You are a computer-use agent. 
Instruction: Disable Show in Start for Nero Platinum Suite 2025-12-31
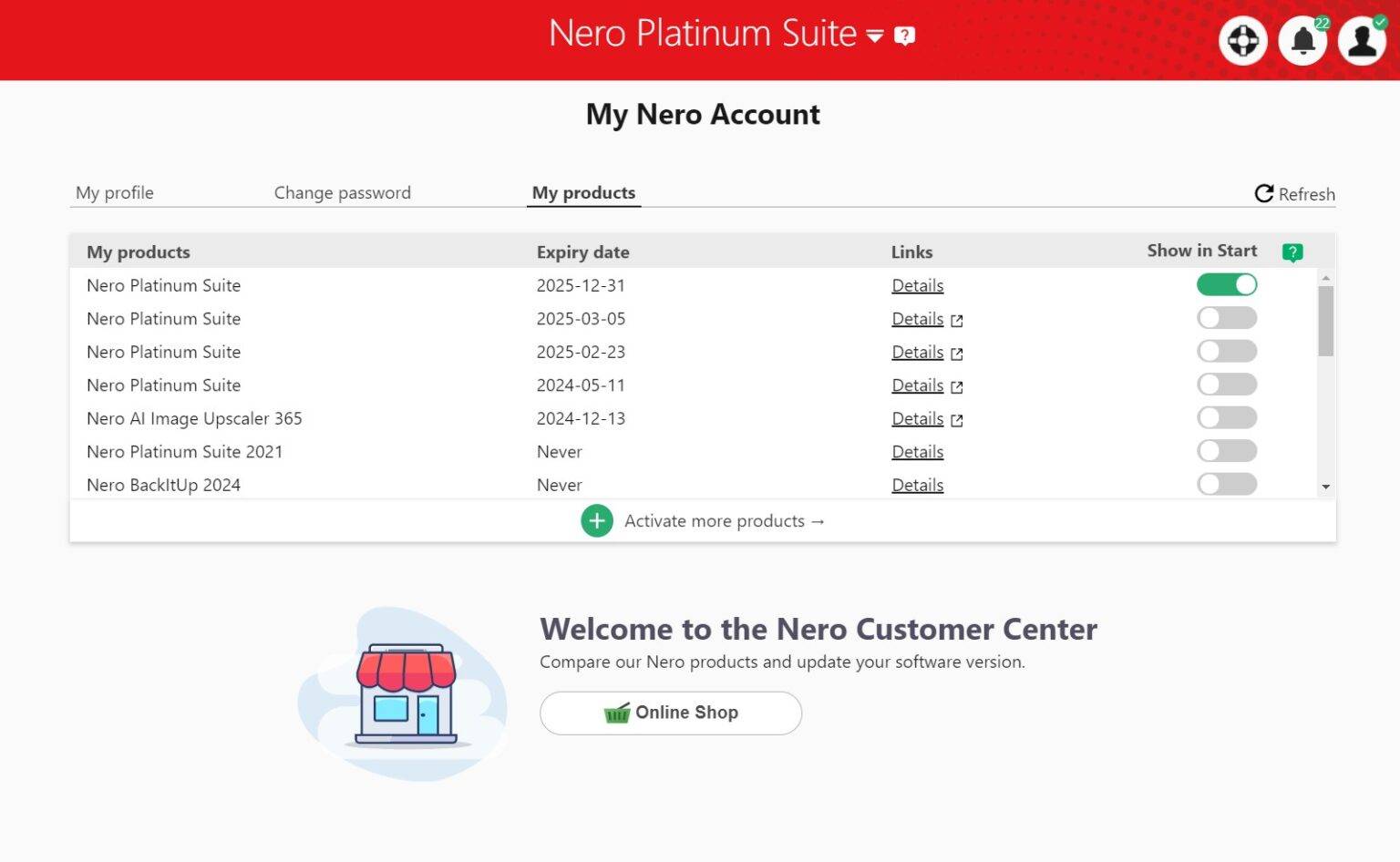point(1227,284)
